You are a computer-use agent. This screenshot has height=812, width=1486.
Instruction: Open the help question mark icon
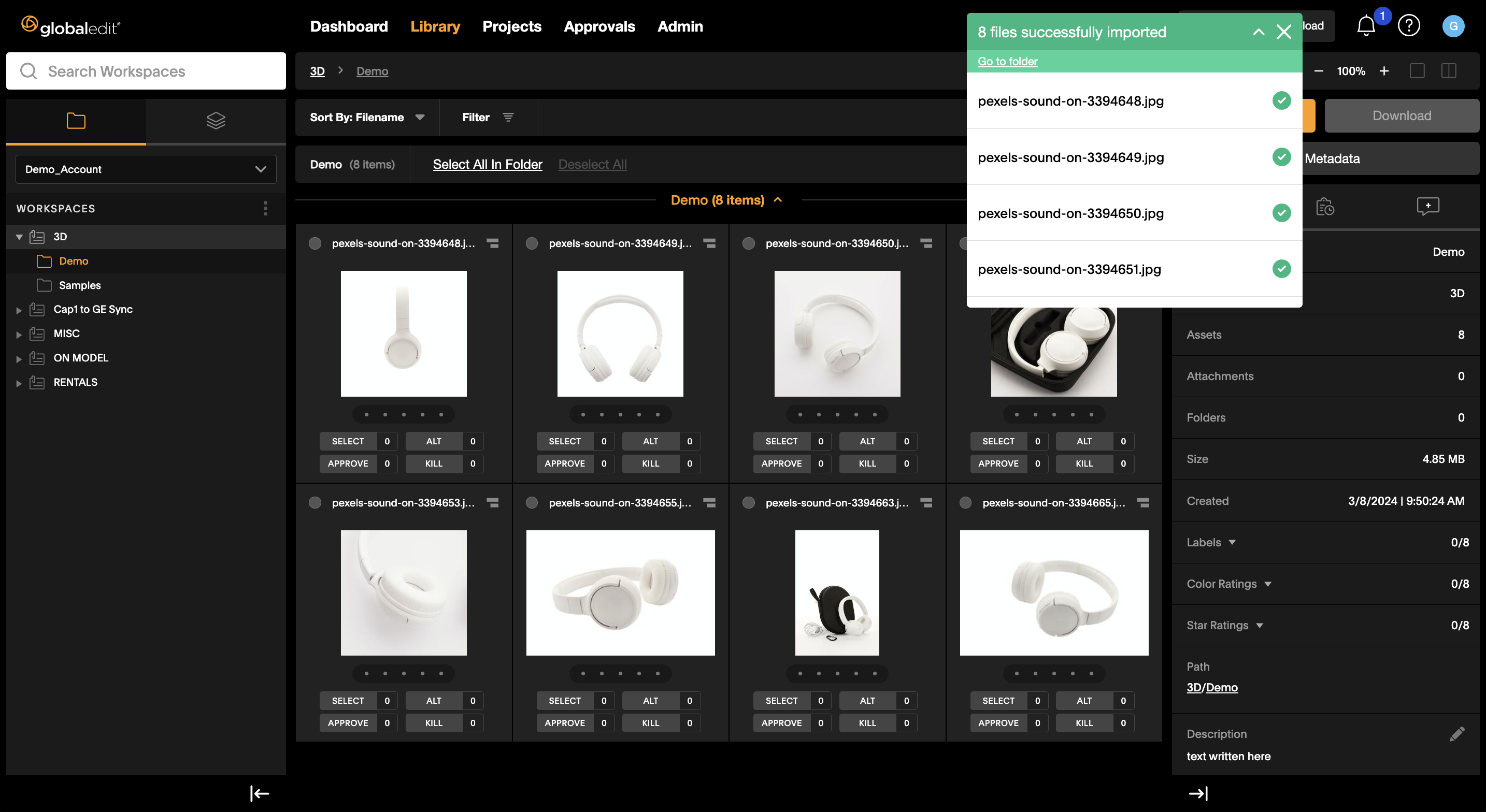tap(1409, 26)
